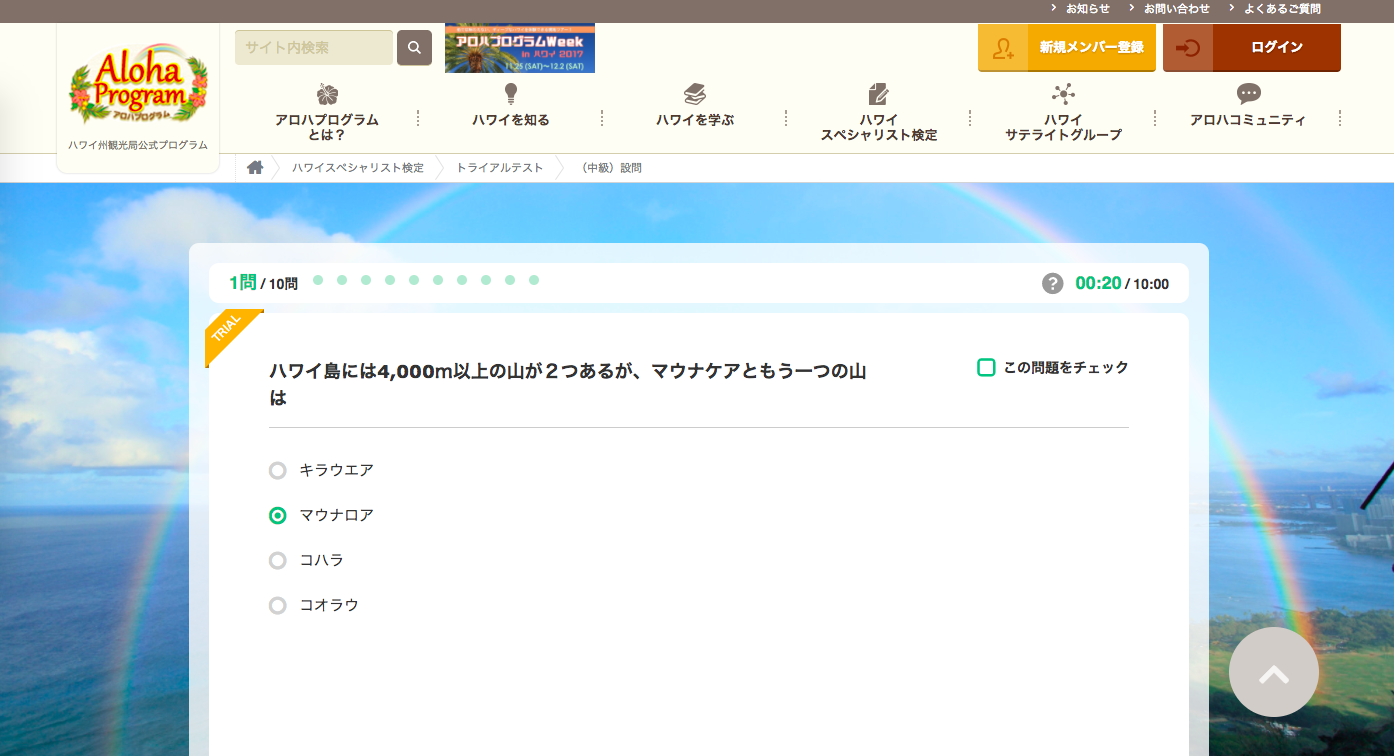Click the サイト内検索 search field
This screenshot has width=1394, height=756.
click(x=314, y=47)
